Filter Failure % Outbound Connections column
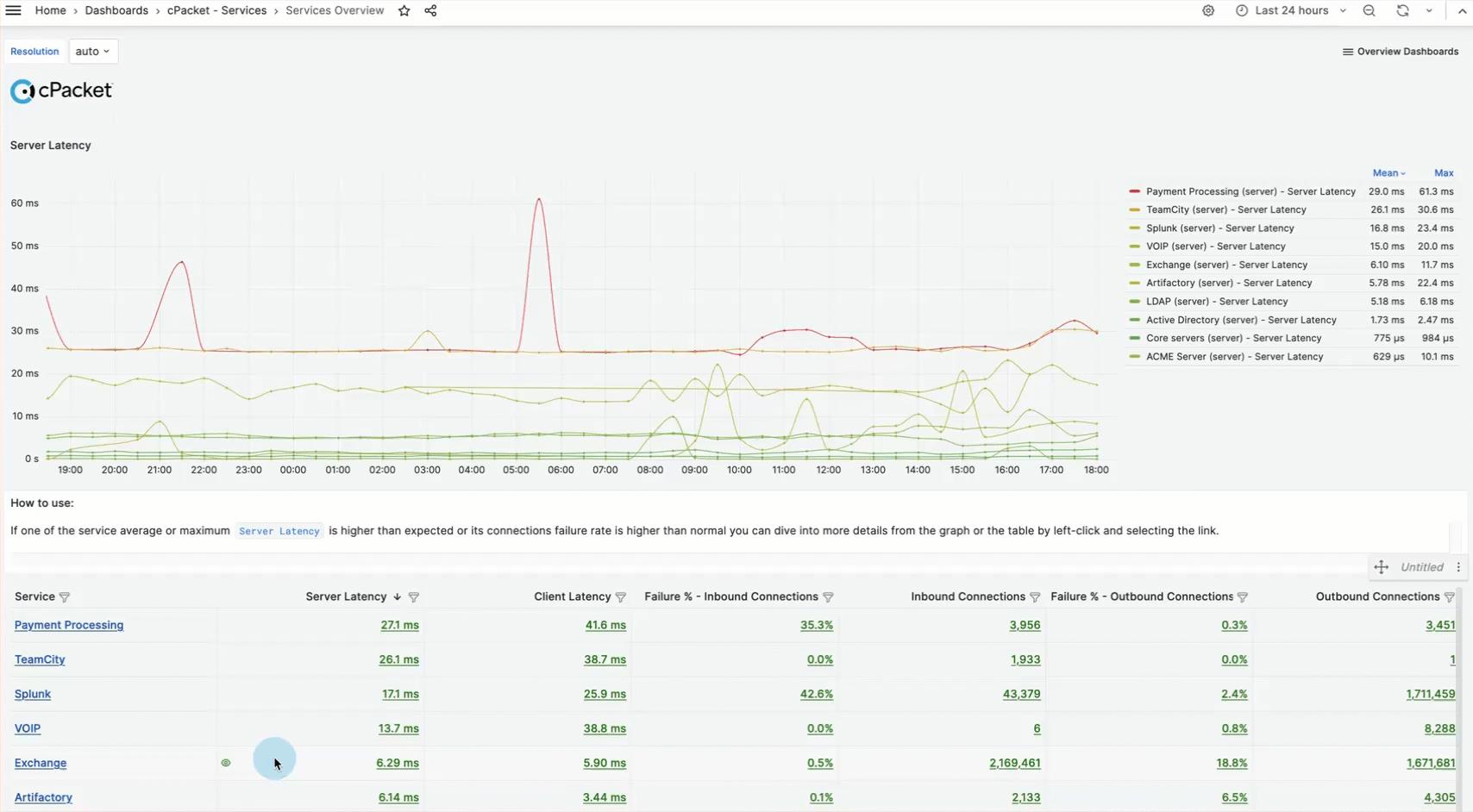The height and width of the screenshot is (812, 1473). tap(1243, 597)
